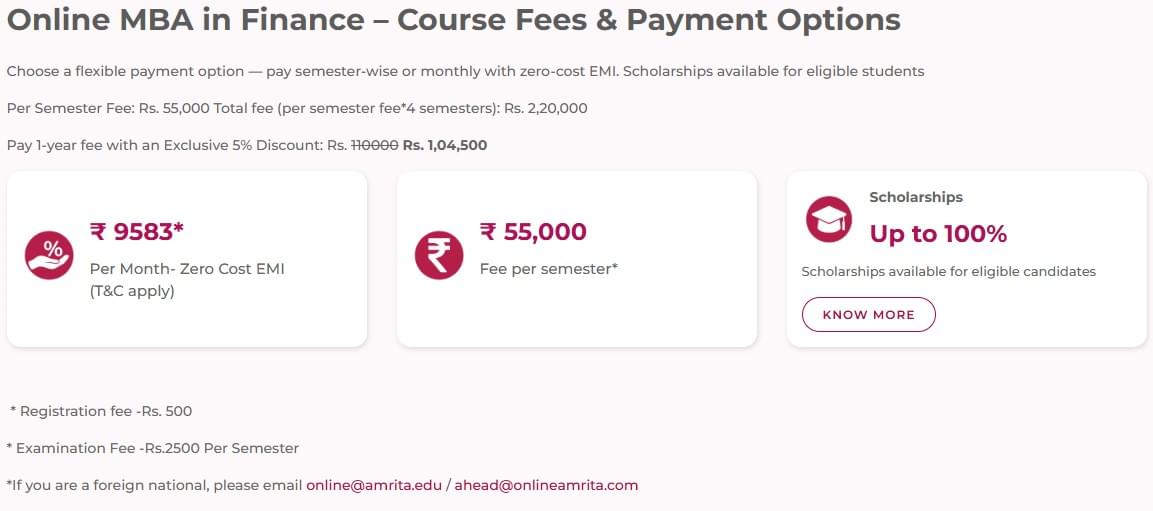The image size is (1153, 511).
Task: Click the struck-through 110000 price
Action: click(x=374, y=145)
